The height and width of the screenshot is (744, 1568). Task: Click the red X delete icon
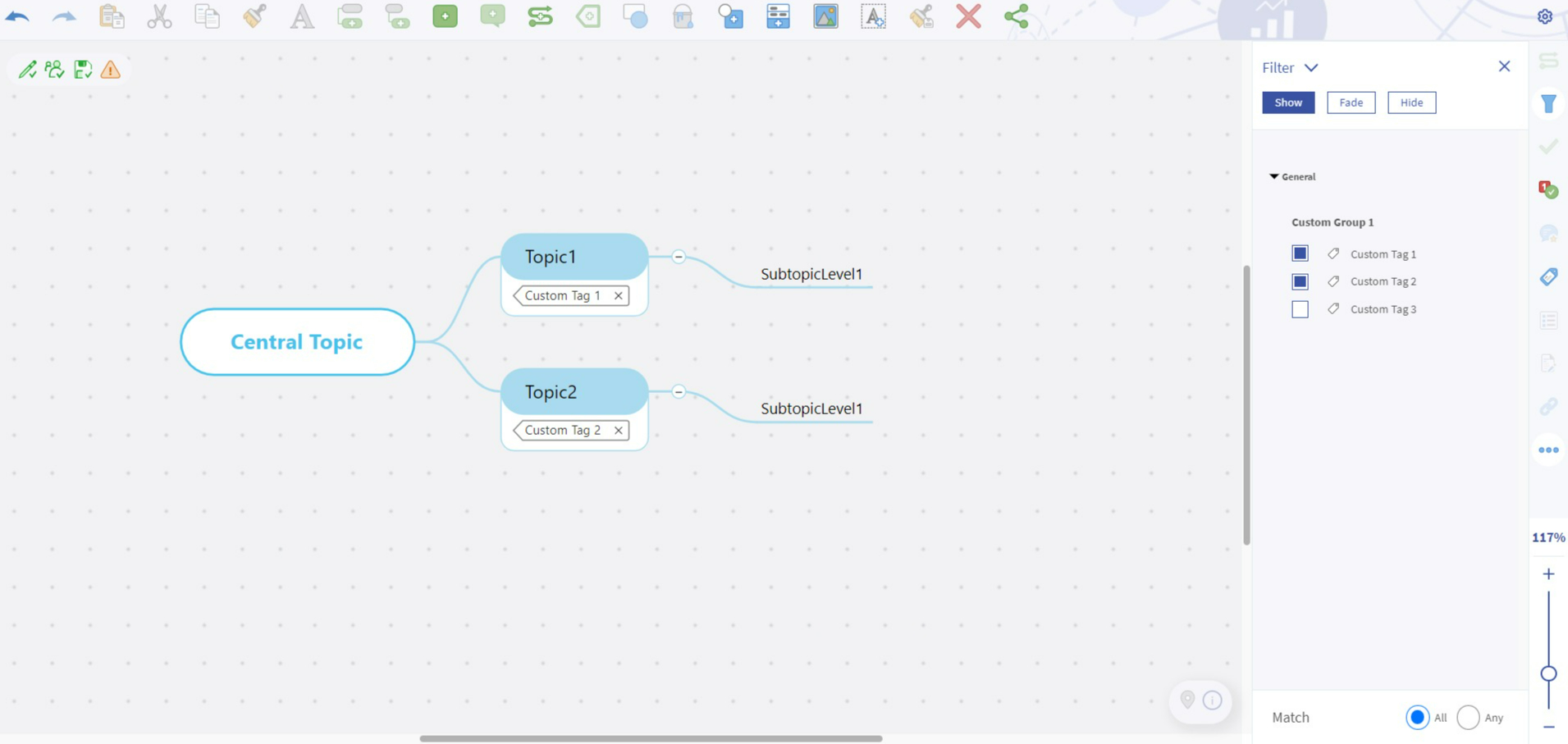pos(968,16)
